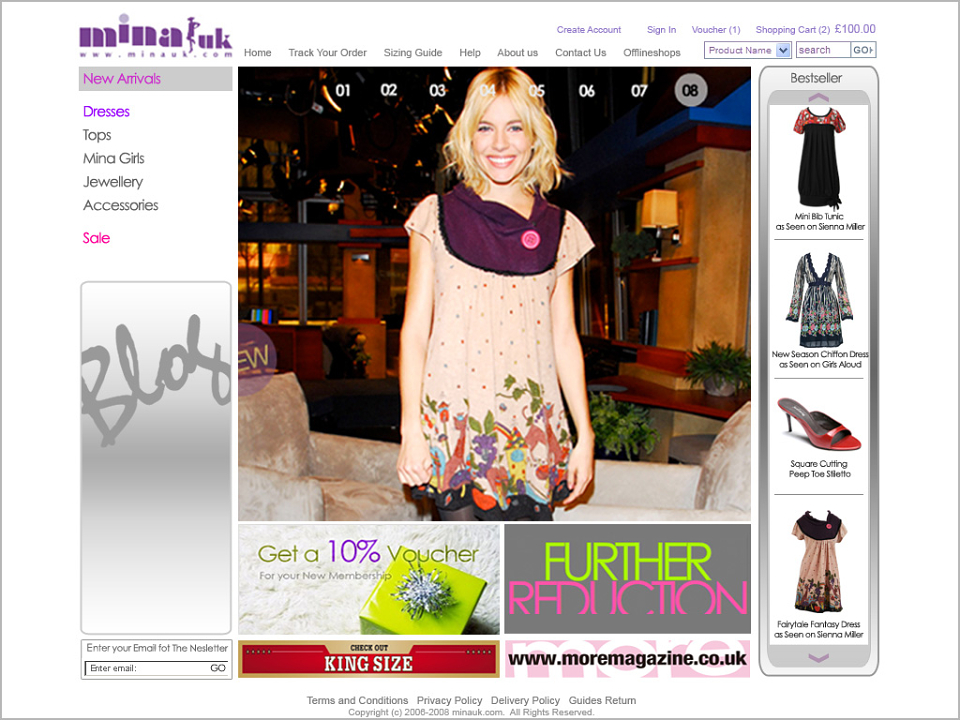Click the Bestseller down arrow
Viewport: 960px width, 720px height.
tap(819, 658)
